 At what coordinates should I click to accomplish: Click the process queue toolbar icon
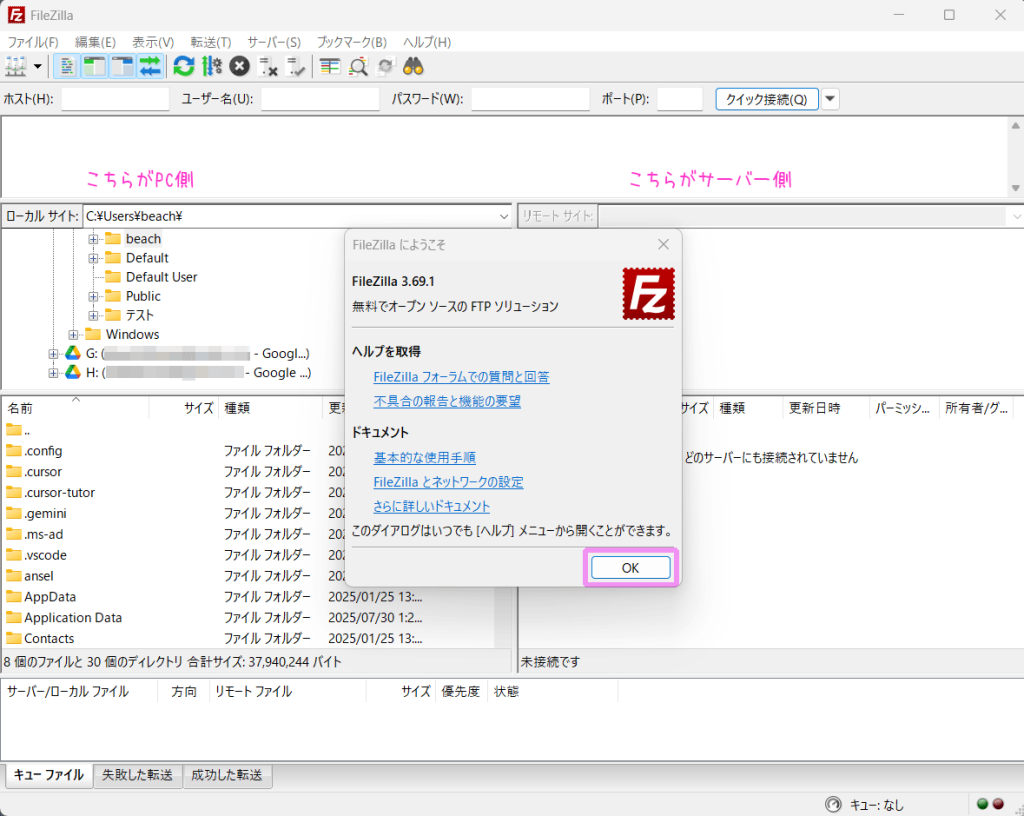click(x=212, y=67)
